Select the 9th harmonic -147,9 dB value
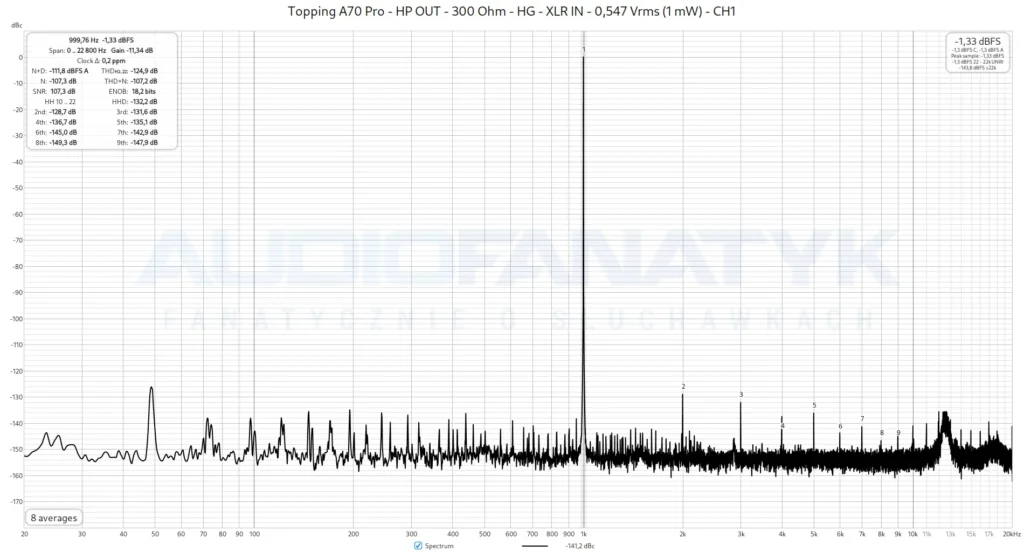This screenshot has height=552, width=1024. [144, 142]
